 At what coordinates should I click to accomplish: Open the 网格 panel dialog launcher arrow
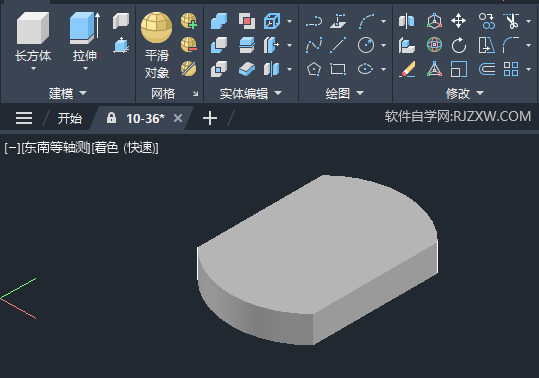(x=195, y=93)
